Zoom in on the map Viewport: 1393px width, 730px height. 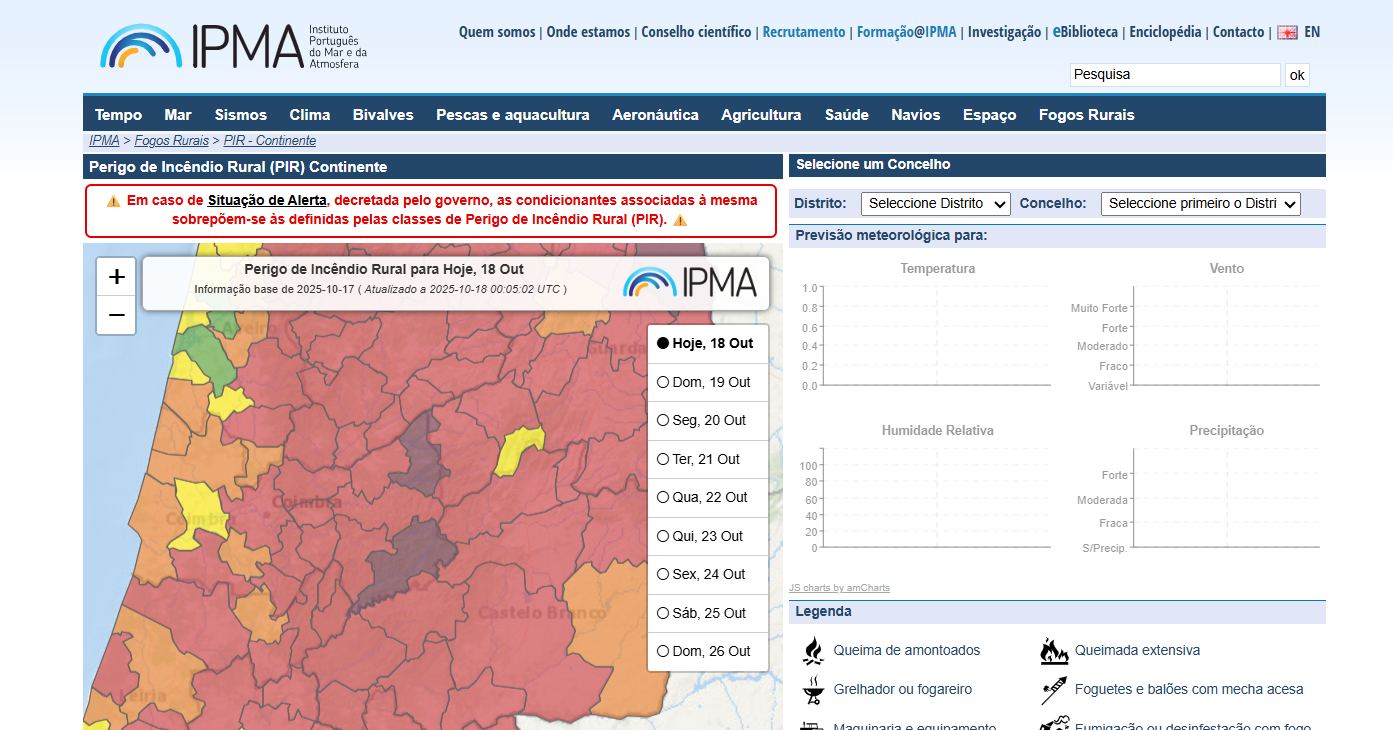point(116,277)
